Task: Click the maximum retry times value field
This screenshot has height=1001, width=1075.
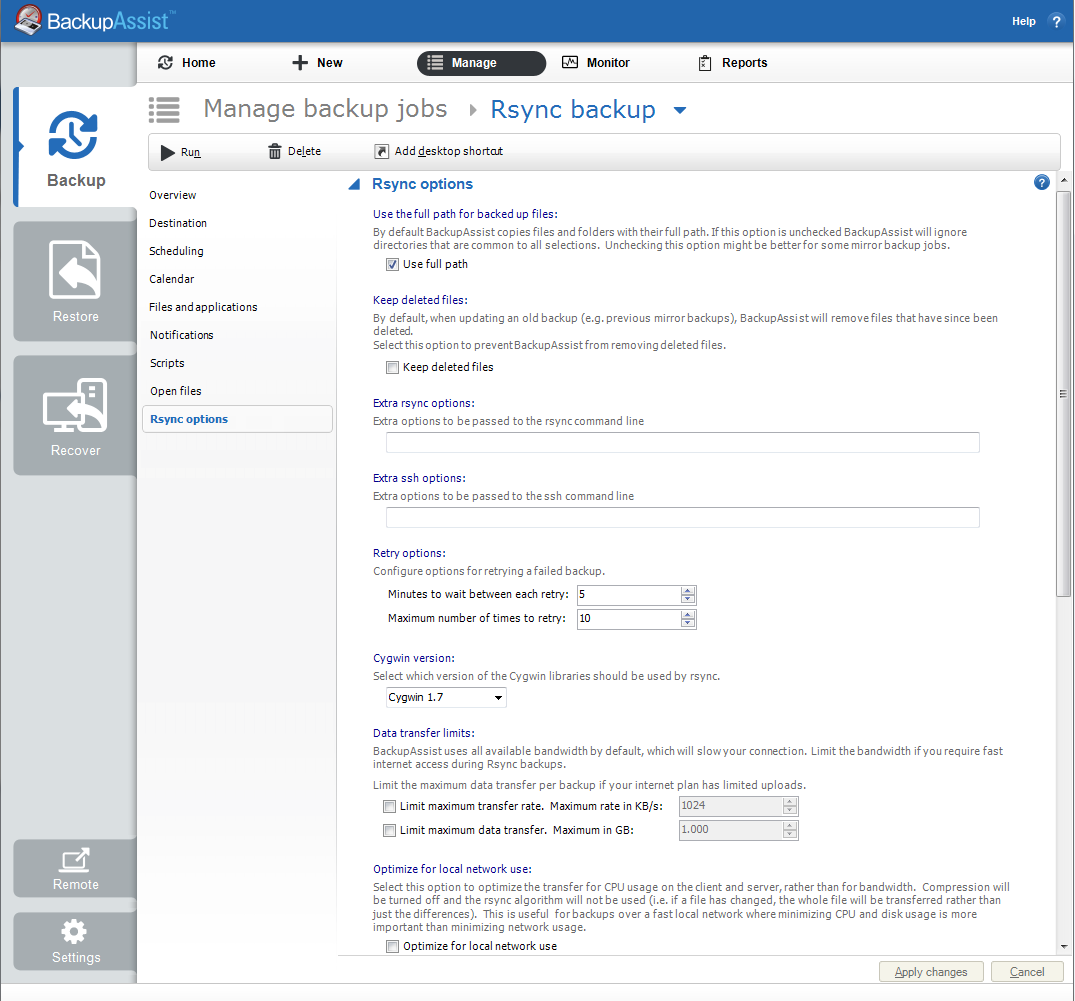Action: (x=629, y=619)
